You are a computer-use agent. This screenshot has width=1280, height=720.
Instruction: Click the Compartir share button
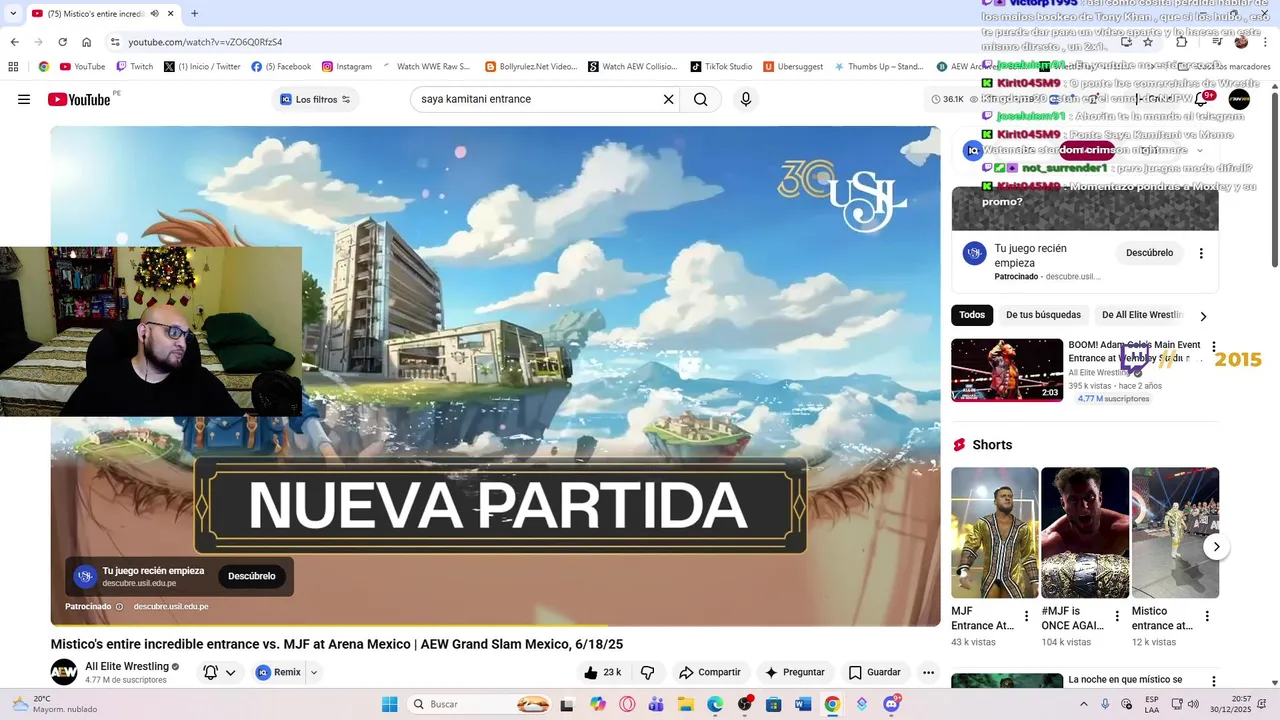click(709, 672)
